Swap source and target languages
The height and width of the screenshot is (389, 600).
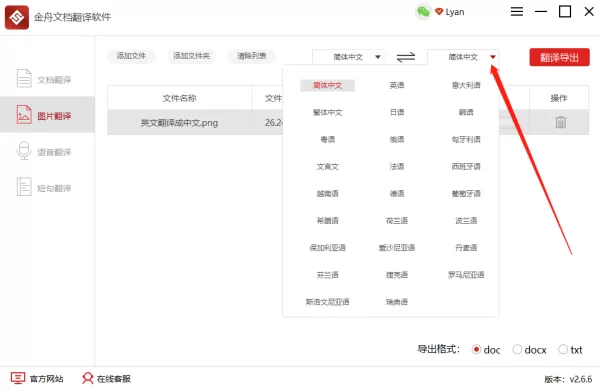406,57
